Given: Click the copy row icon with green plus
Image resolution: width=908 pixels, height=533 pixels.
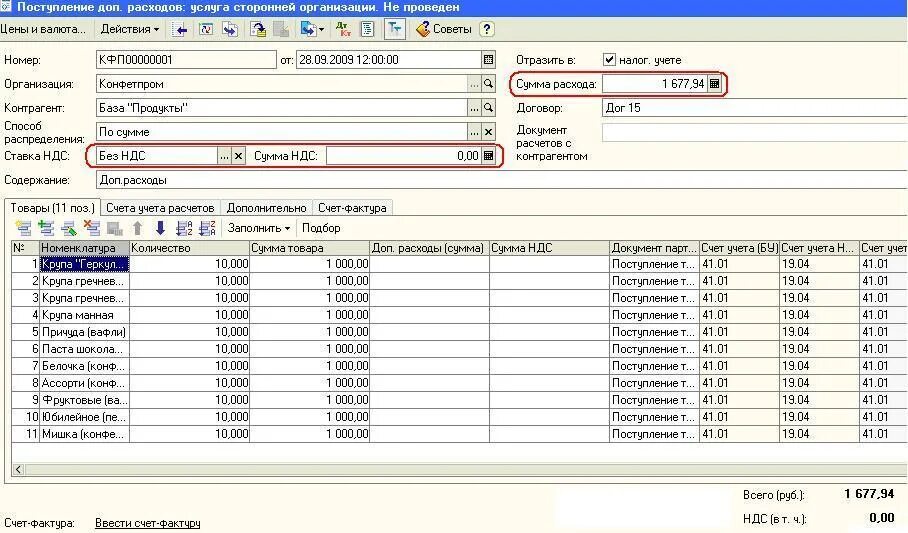Looking at the screenshot, I should tap(46, 228).
